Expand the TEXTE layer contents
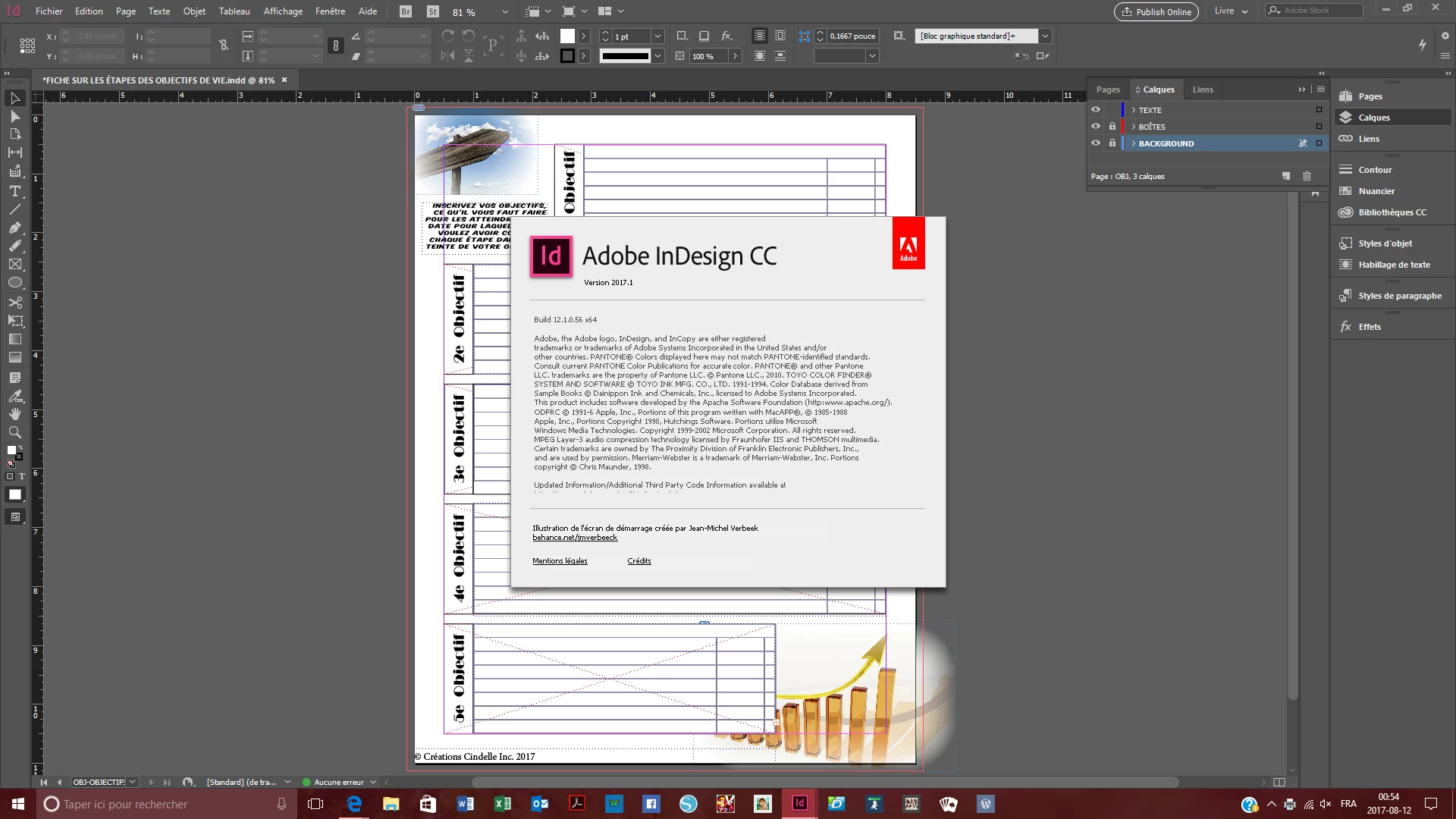Image resolution: width=1456 pixels, height=819 pixels. (1134, 110)
